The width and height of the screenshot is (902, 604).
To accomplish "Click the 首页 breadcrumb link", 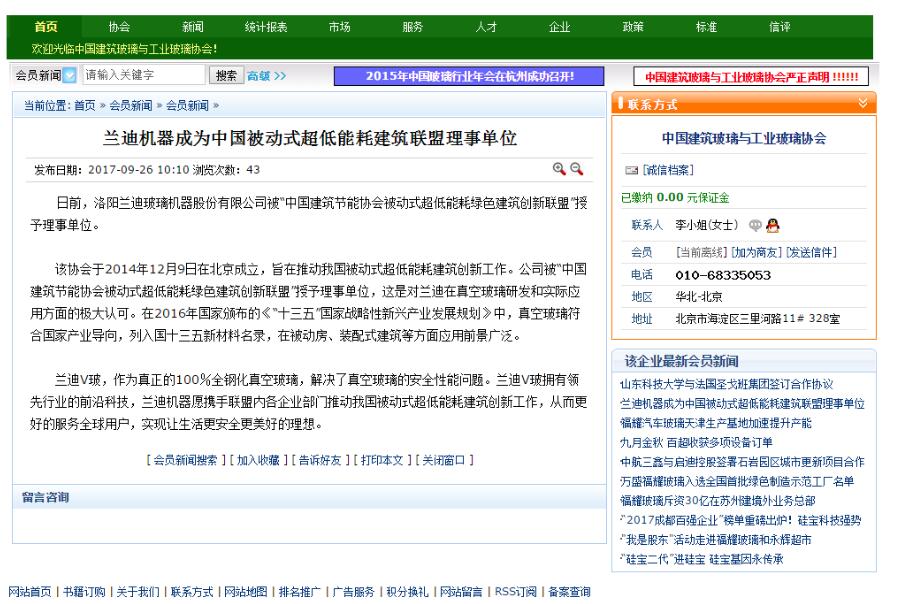I will point(85,105).
